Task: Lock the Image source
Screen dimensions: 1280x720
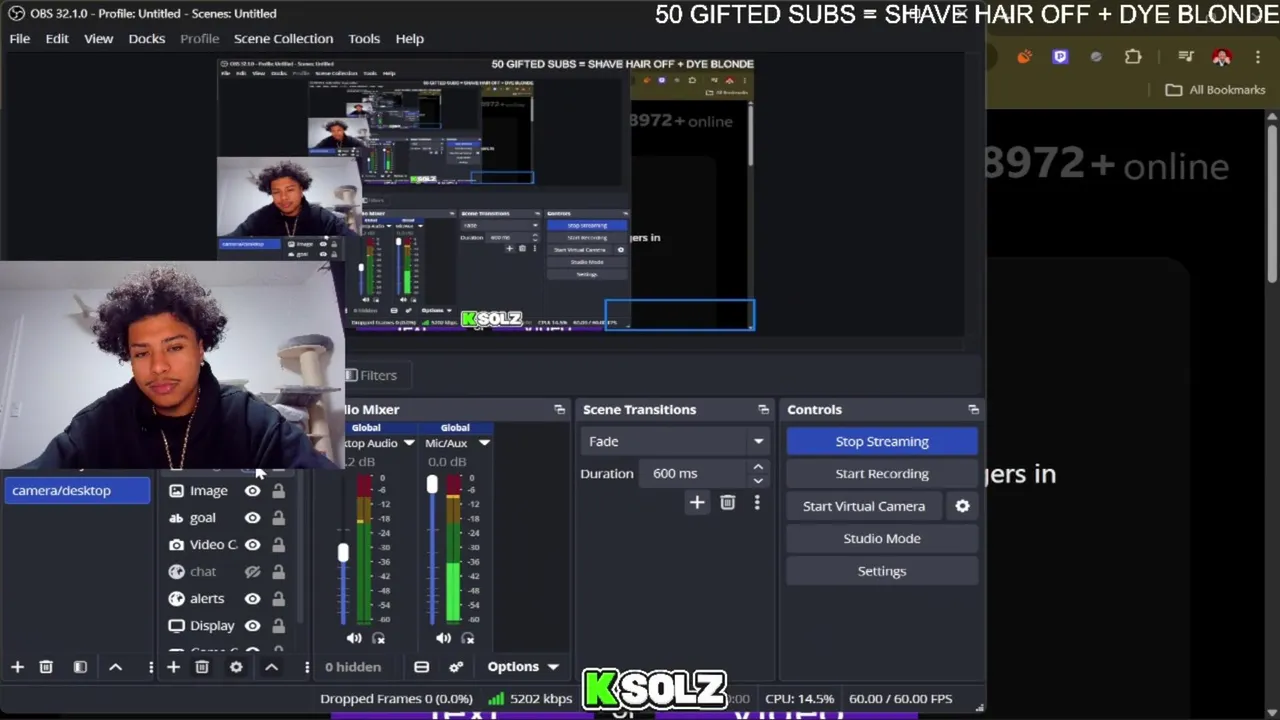Action: point(278,491)
